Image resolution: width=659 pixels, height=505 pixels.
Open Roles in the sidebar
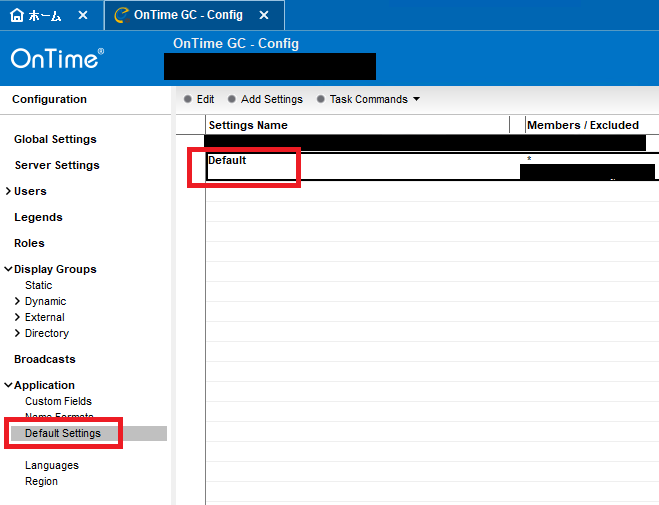[x=29, y=243]
